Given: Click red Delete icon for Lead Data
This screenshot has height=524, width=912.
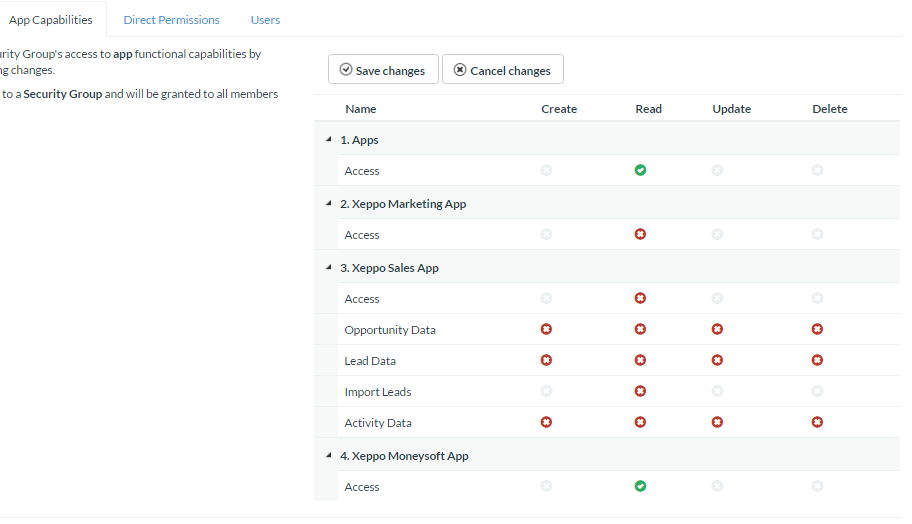Looking at the screenshot, I should (817, 360).
